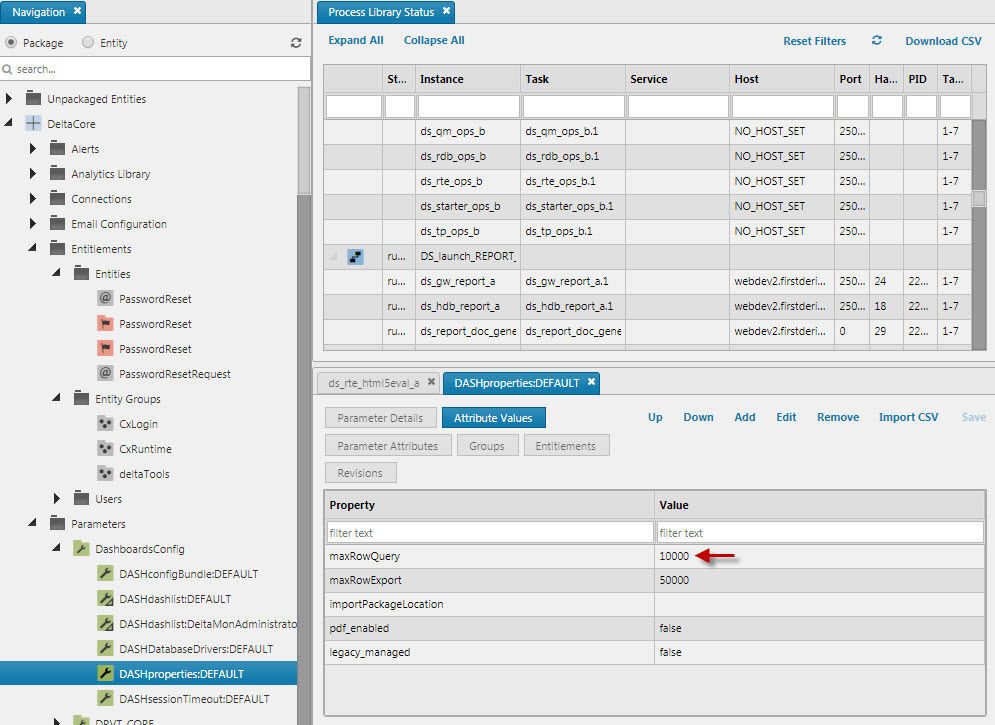Click the CxLogin entity group icon

105,423
